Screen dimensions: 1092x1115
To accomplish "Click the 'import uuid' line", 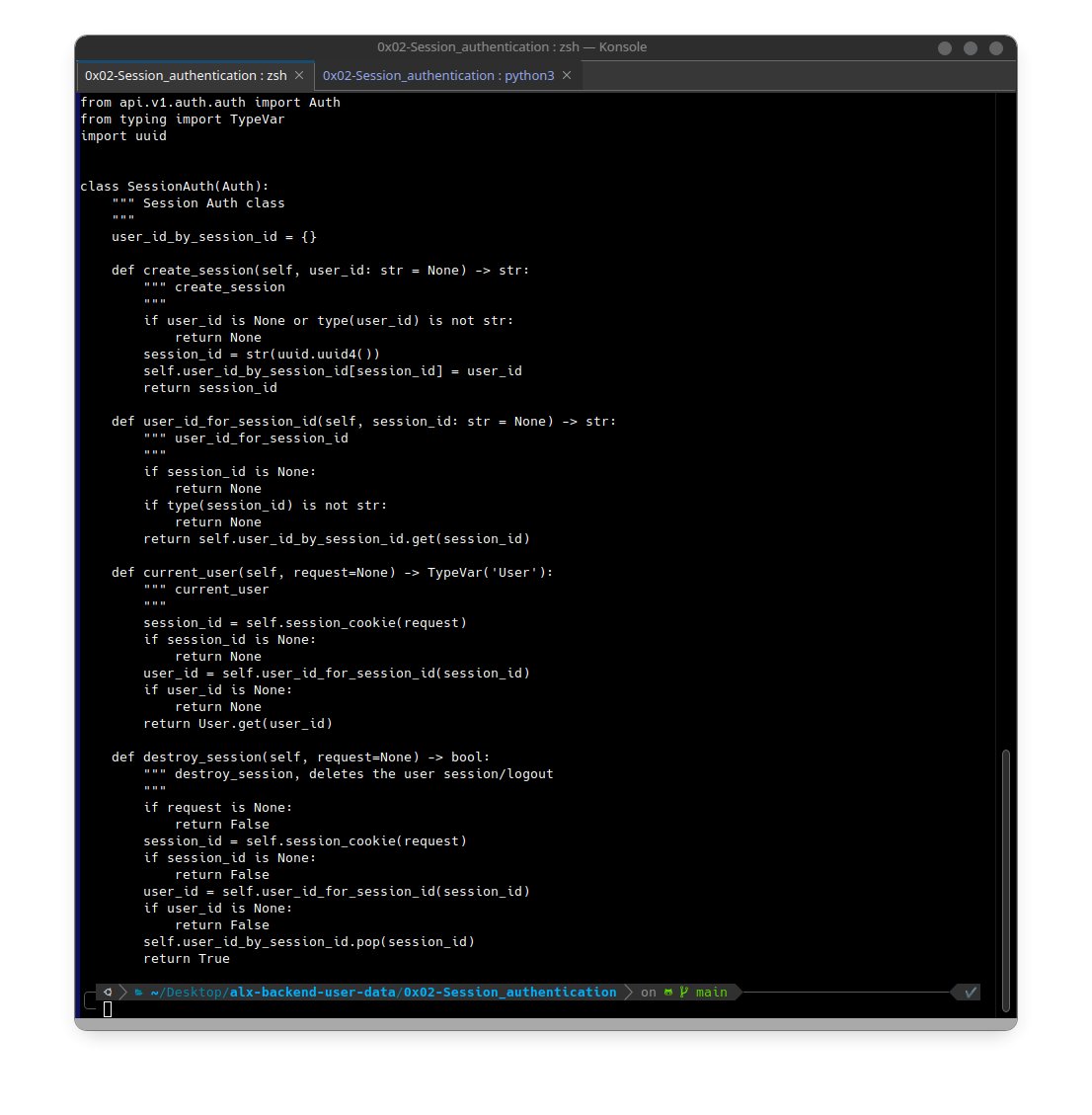I will tap(123, 136).
